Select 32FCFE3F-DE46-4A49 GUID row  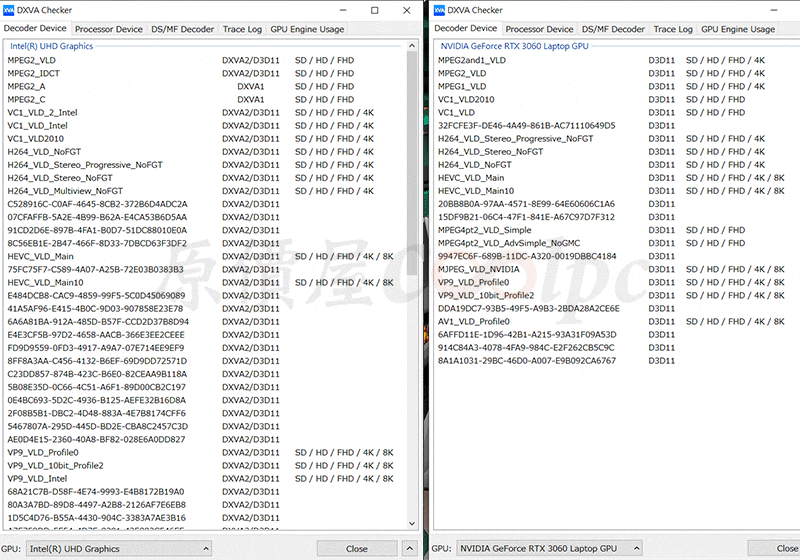pyautogui.click(x=617, y=125)
